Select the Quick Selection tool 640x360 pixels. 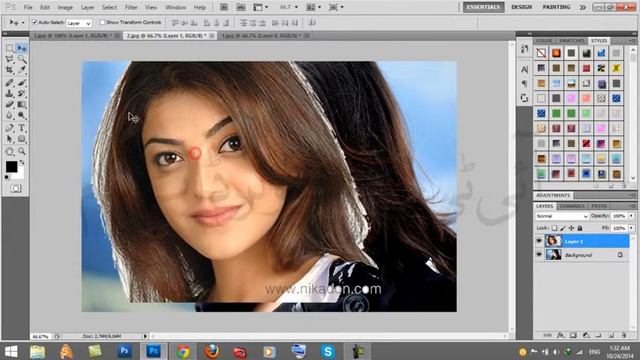pos(22,60)
